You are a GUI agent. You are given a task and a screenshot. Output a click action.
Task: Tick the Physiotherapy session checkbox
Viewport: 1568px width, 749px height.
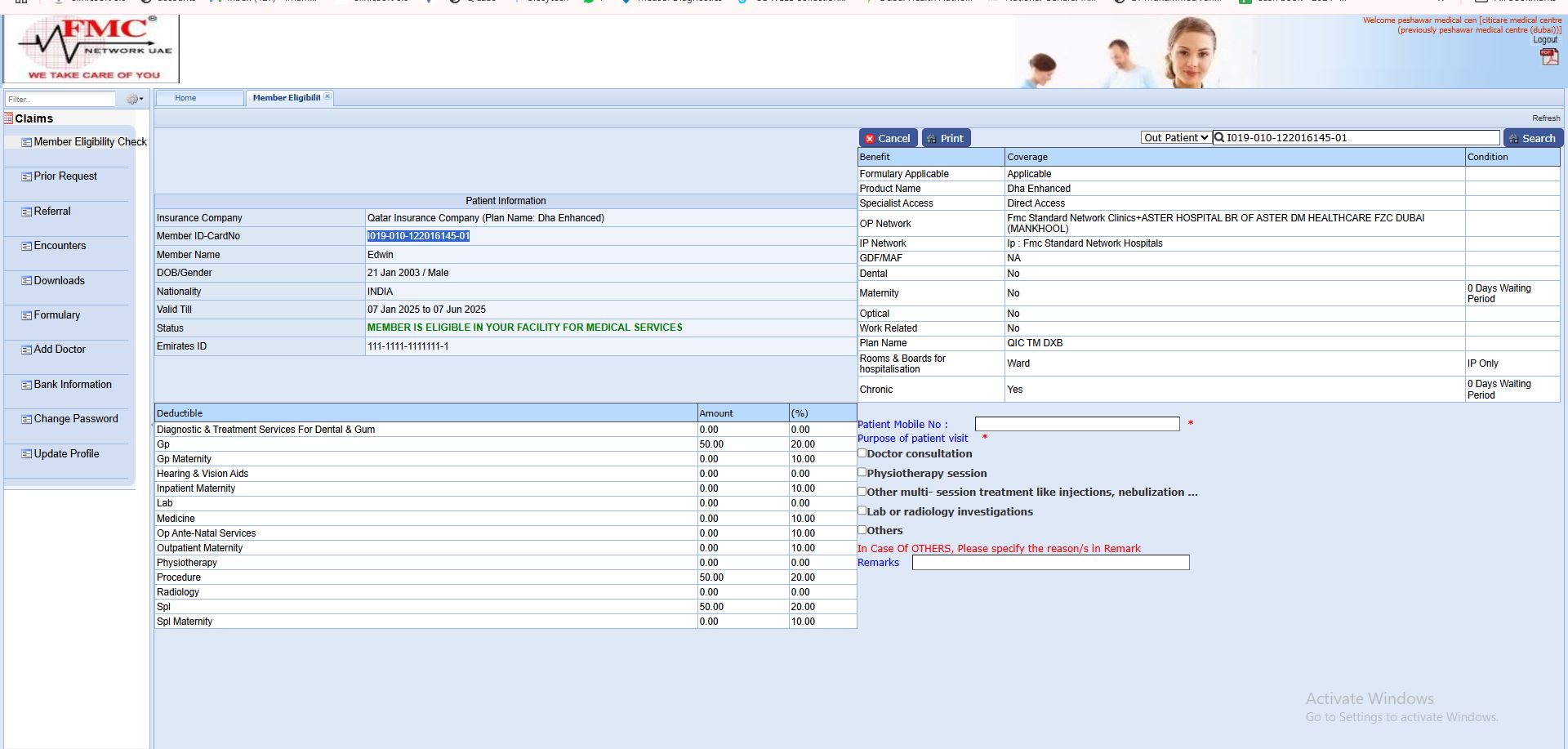[x=862, y=472]
